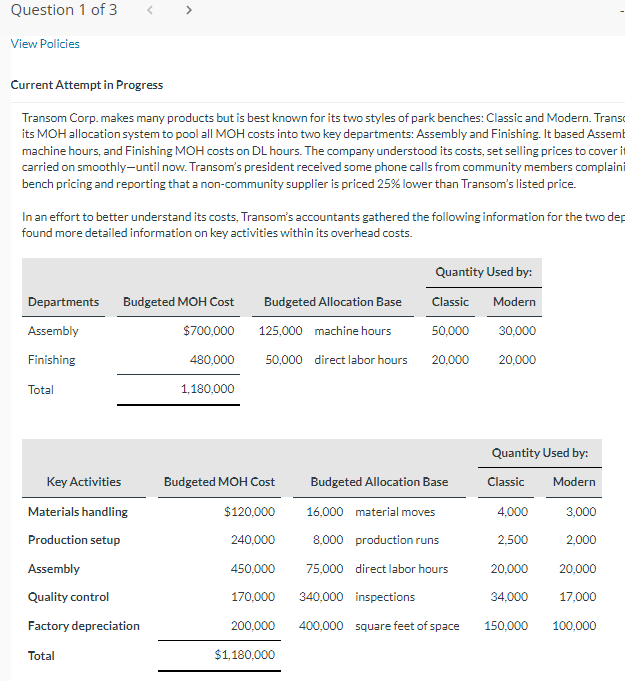Click activities total $1,180,000
Image resolution: width=625 pixels, height=681 pixels.
245,655
